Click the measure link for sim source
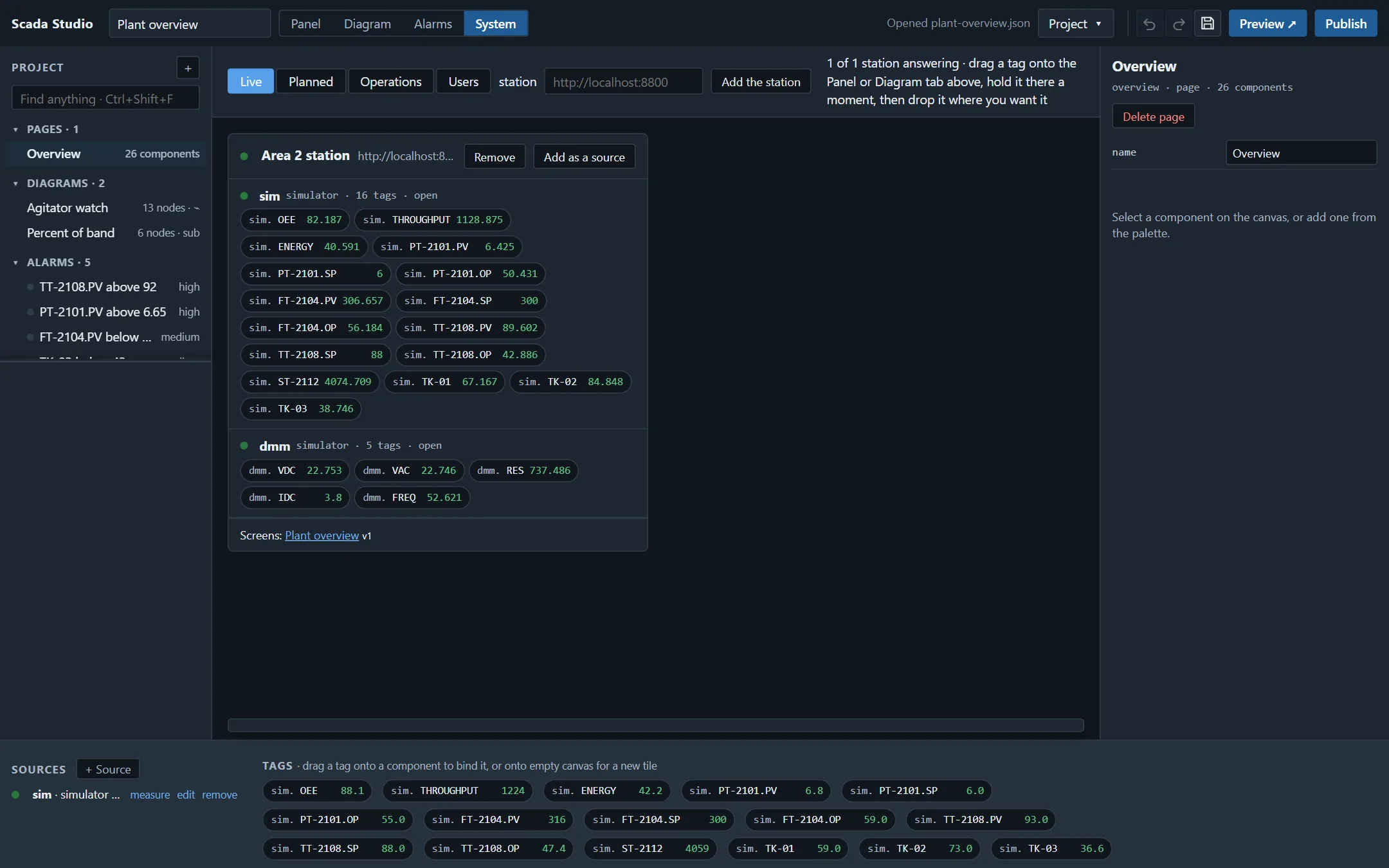This screenshot has height=868, width=1389. point(150,795)
